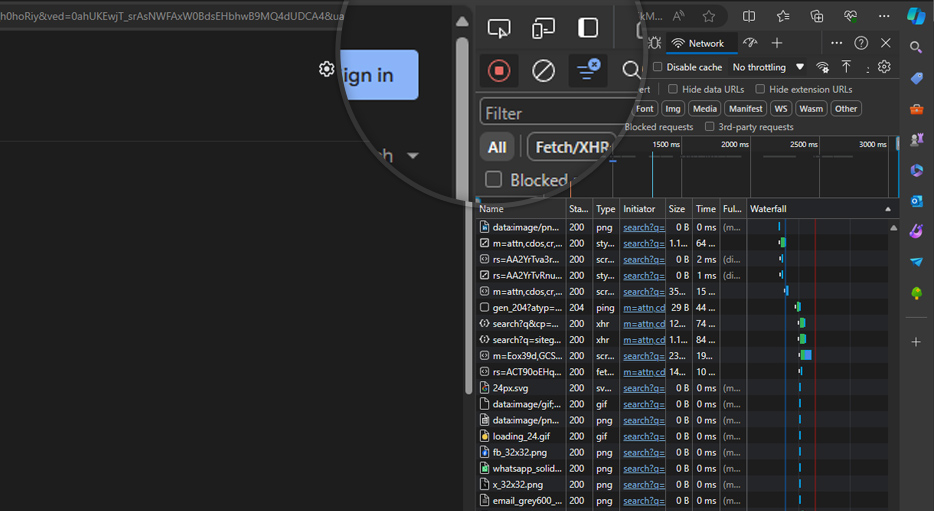Toggle device emulation mode
The height and width of the screenshot is (511, 934).
(x=543, y=28)
